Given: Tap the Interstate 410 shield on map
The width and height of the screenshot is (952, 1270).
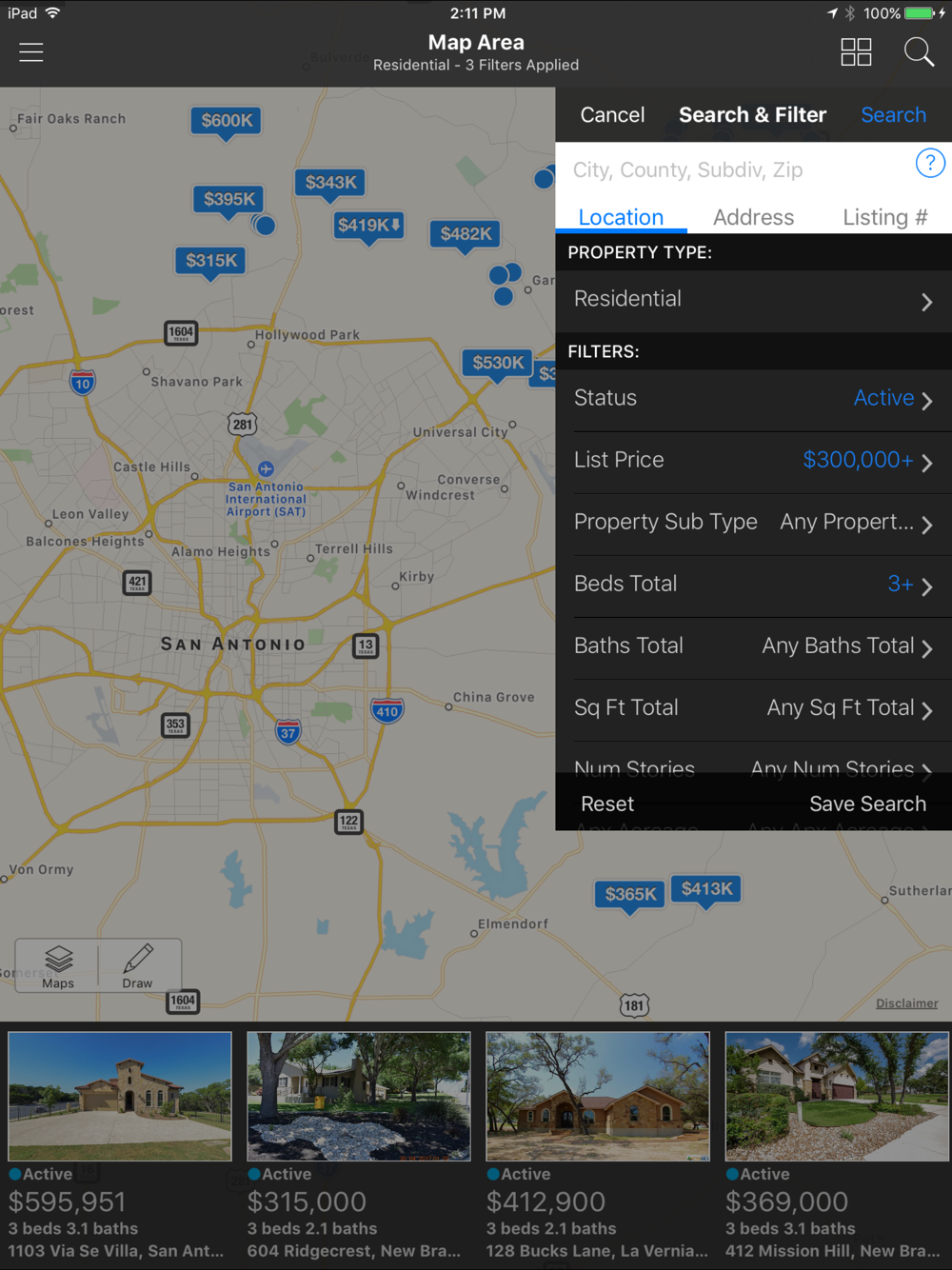Looking at the screenshot, I should pyautogui.click(x=387, y=710).
